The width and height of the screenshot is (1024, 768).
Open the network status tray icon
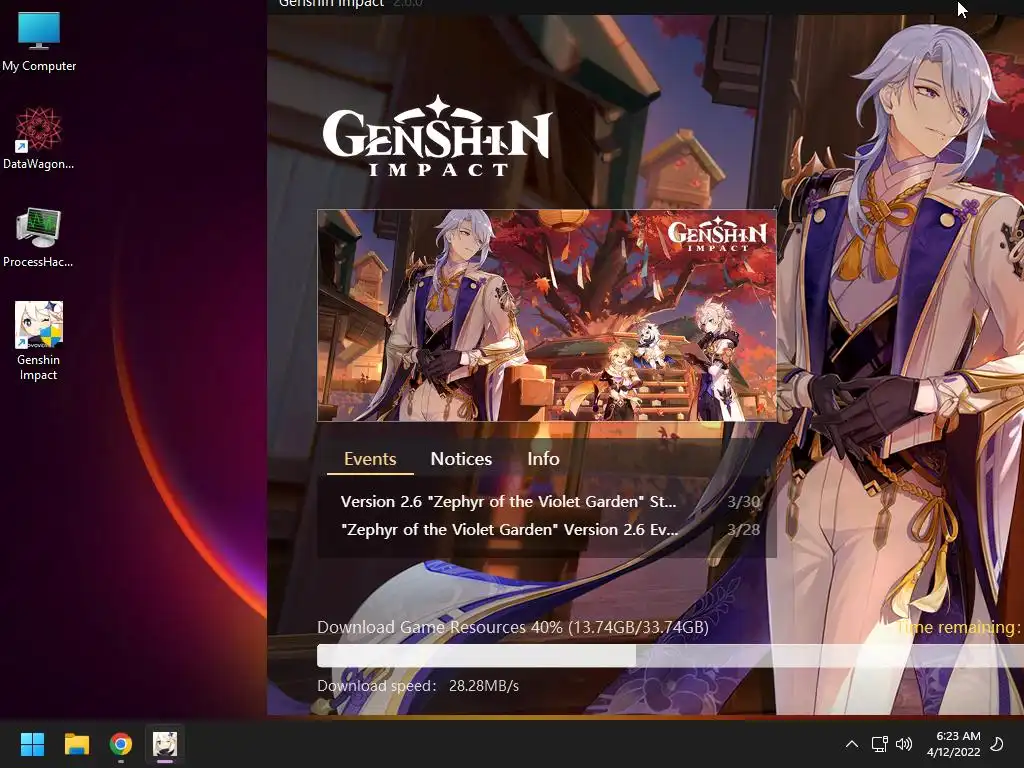(879, 744)
